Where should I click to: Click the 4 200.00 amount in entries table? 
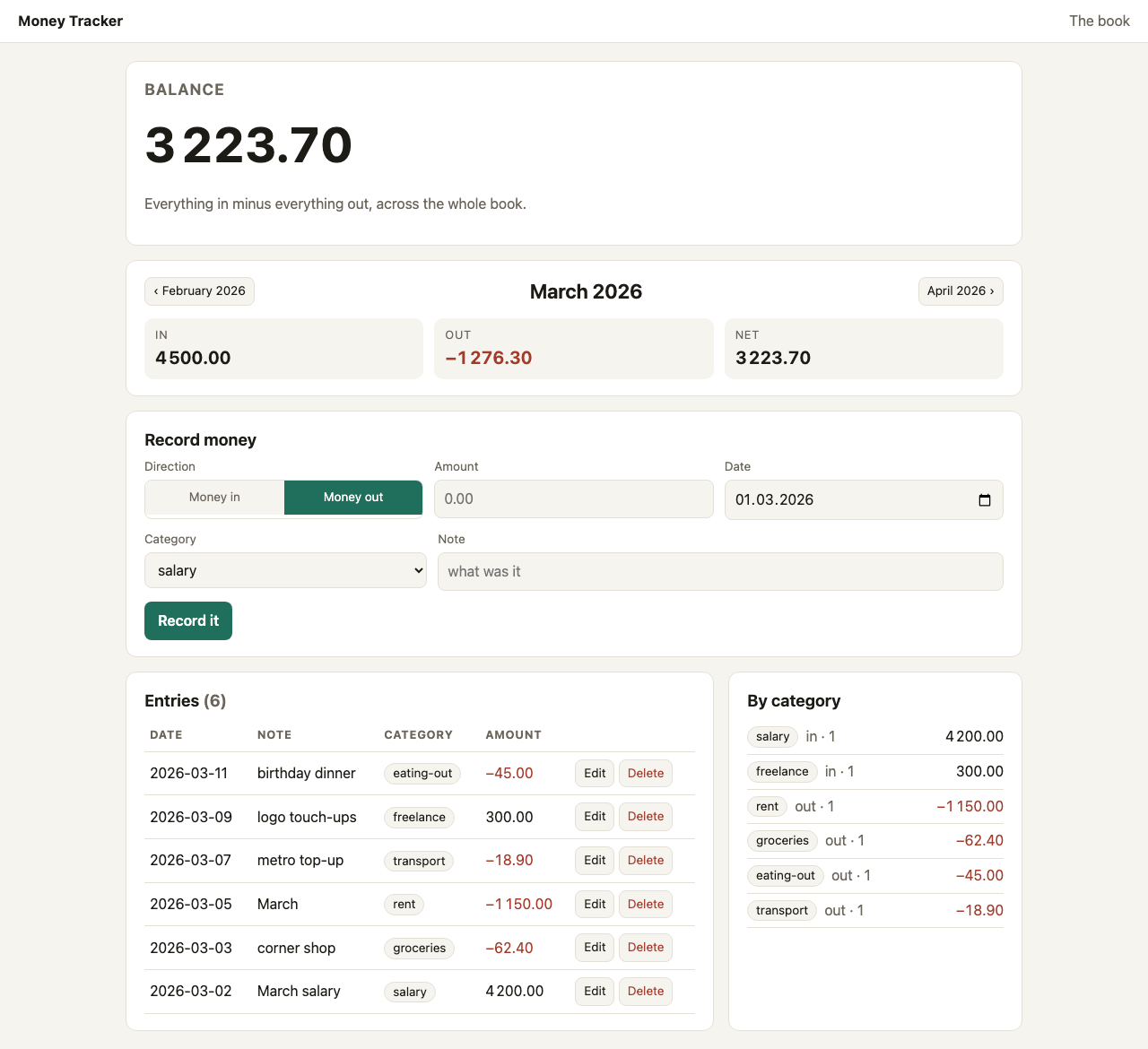[514, 992]
